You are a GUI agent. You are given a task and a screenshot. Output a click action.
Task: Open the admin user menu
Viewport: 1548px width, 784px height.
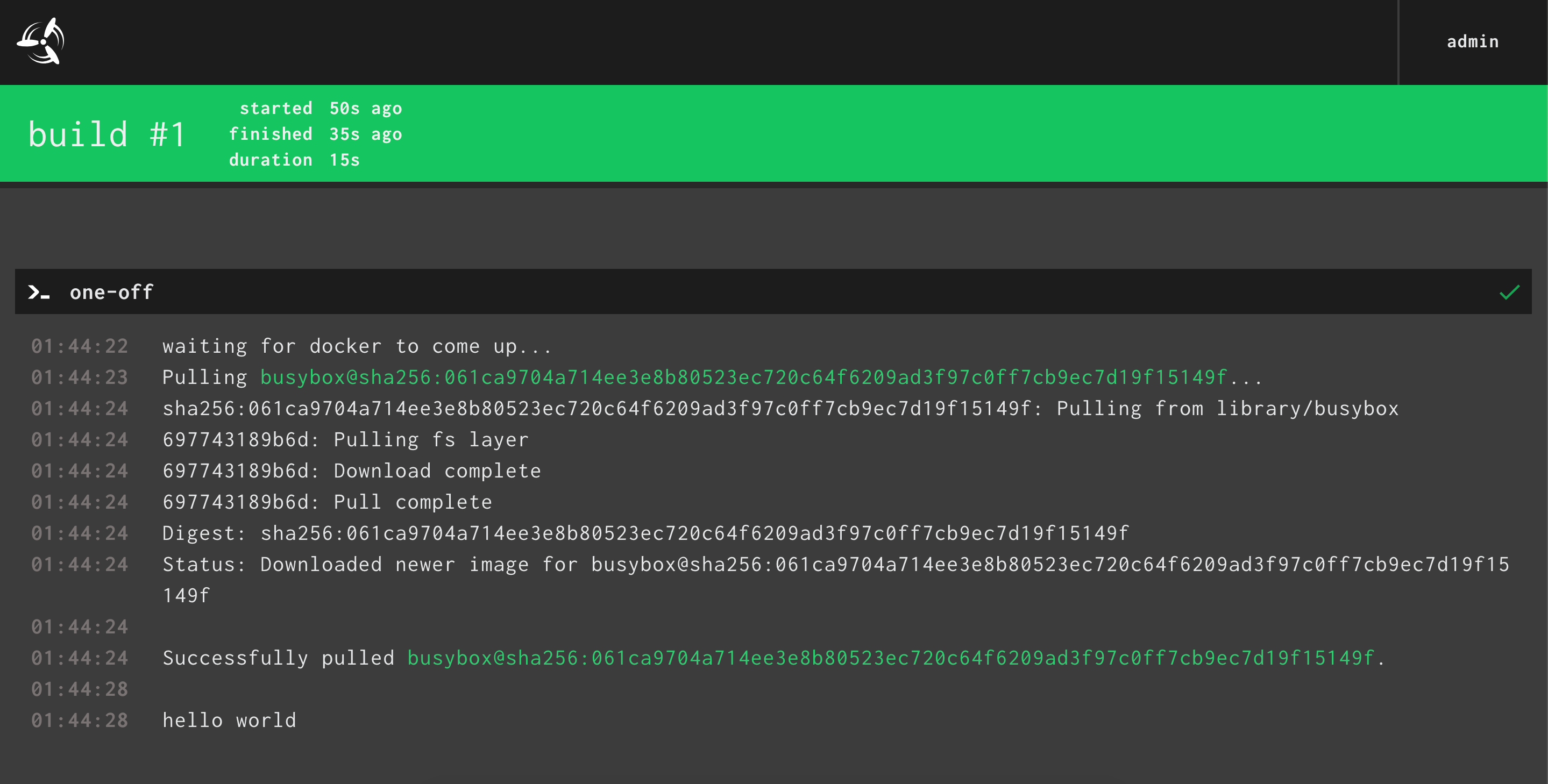click(1472, 42)
